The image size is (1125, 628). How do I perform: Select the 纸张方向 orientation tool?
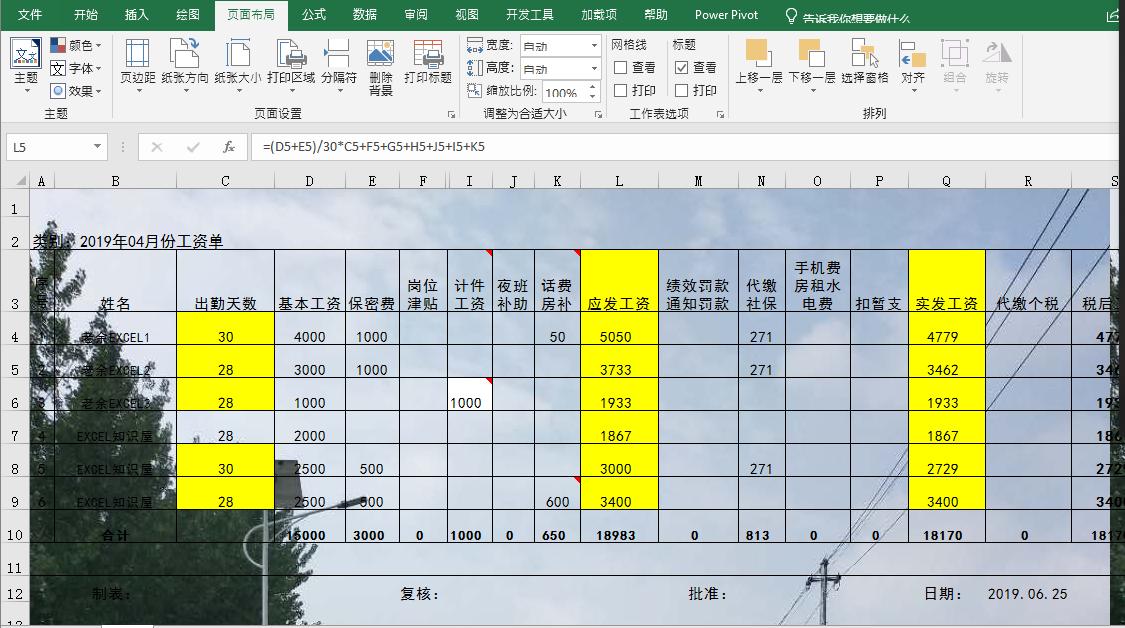[186, 60]
